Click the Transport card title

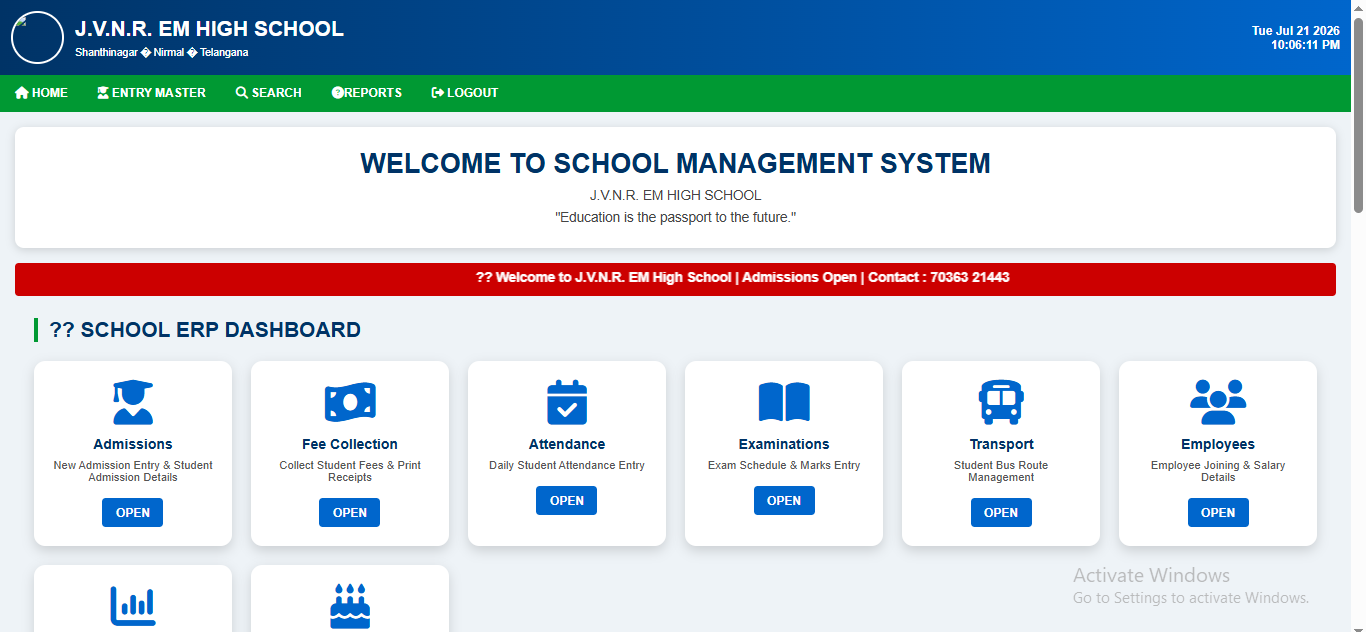pos(1001,444)
